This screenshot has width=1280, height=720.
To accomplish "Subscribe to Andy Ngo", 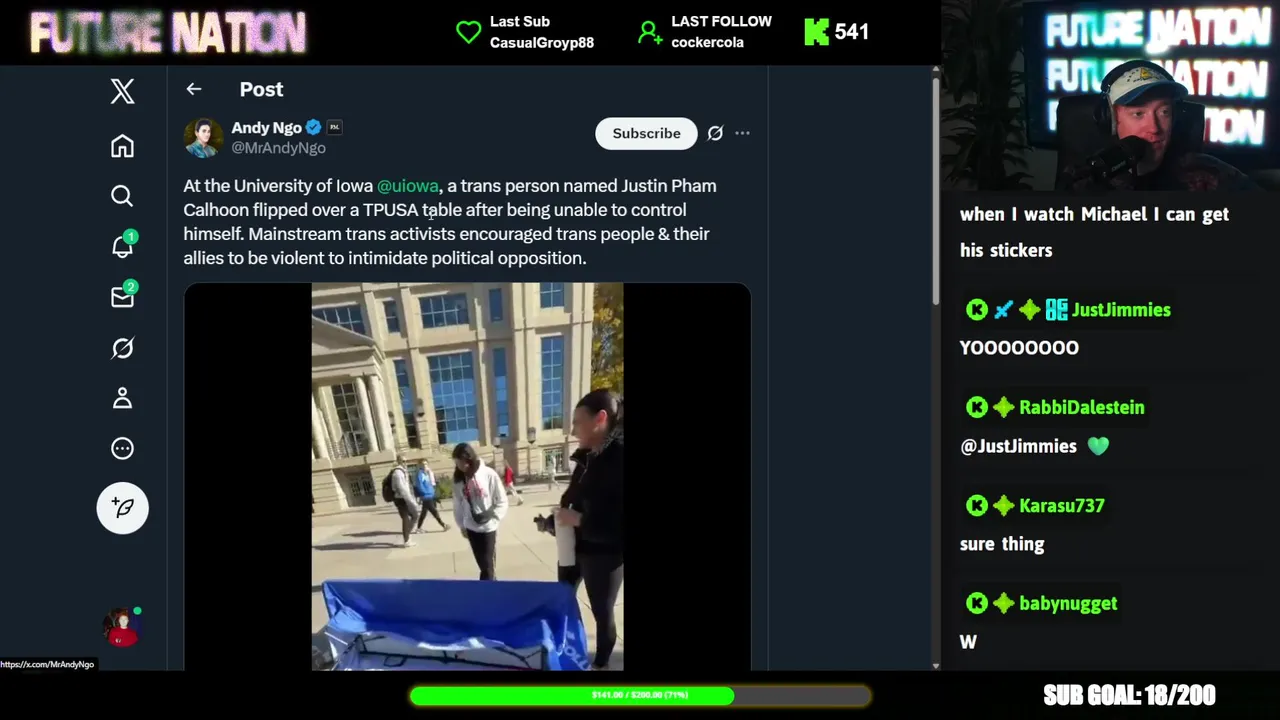I will click(x=646, y=133).
